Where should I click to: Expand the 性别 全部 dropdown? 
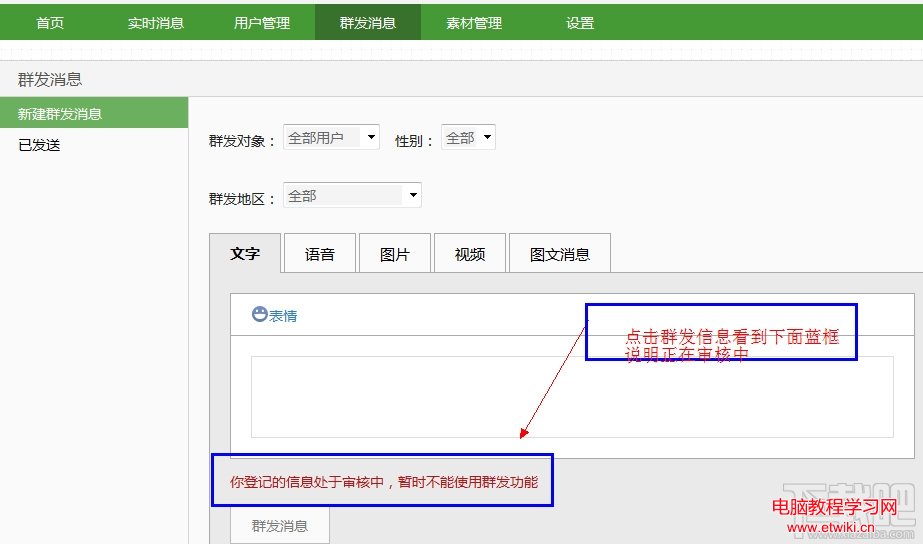click(x=469, y=137)
